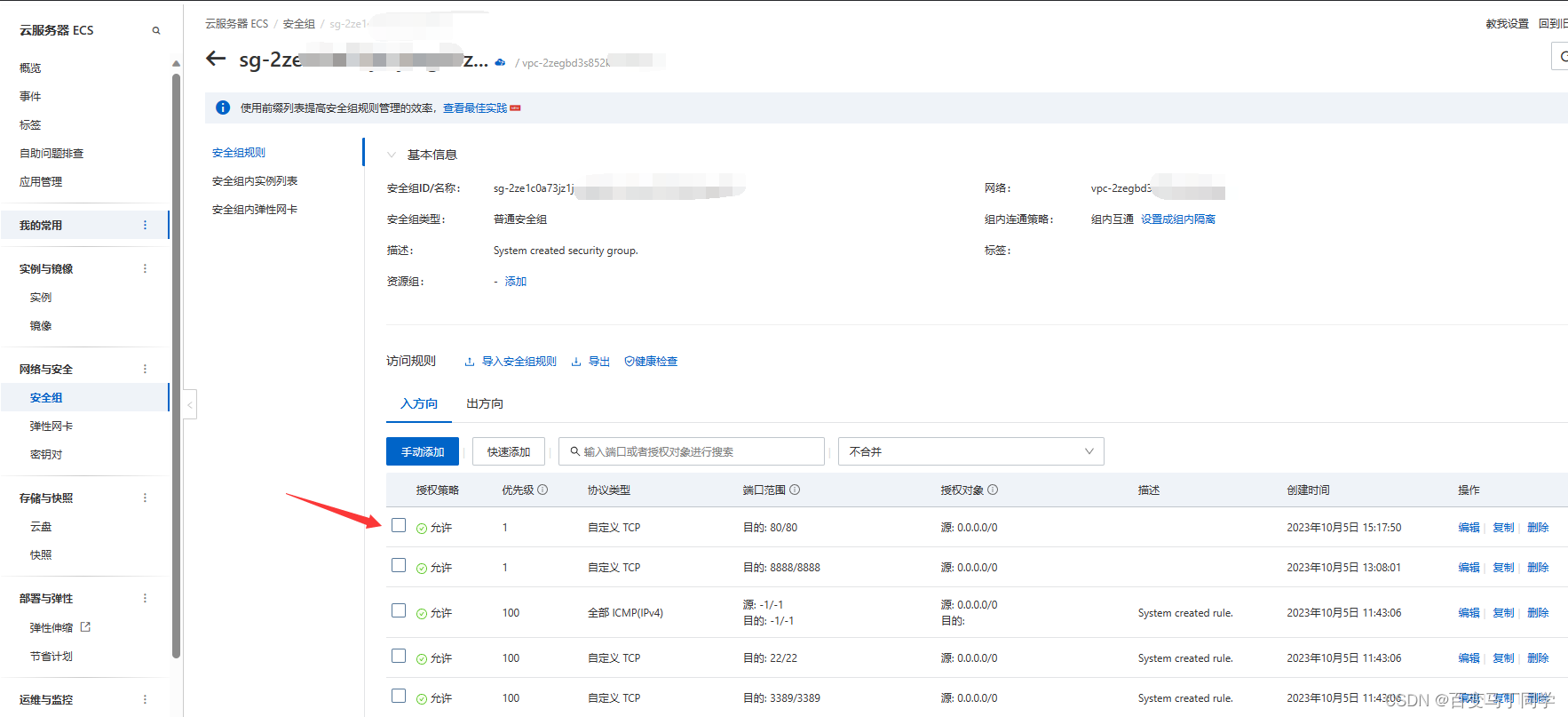The height and width of the screenshot is (717, 1568).
Task: Click the 教我设置 link at top right
Action: click(1508, 24)
